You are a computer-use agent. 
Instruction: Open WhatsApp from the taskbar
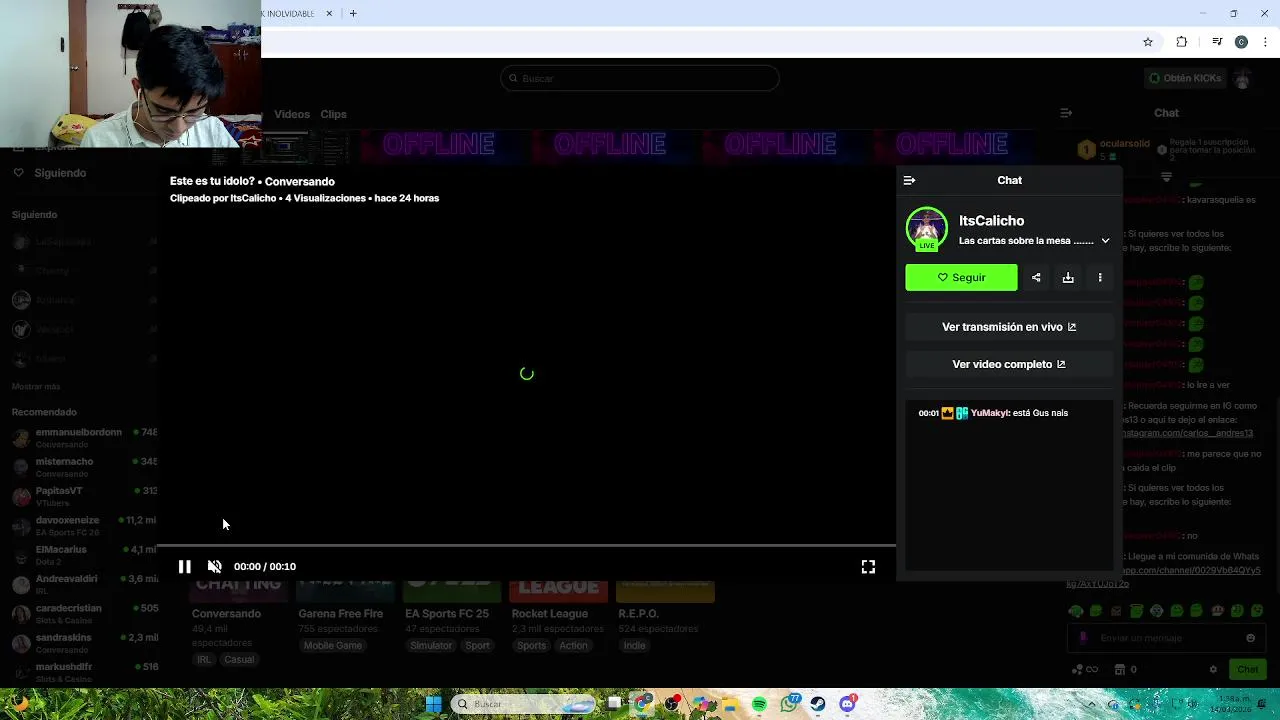[x=790, y=704]
